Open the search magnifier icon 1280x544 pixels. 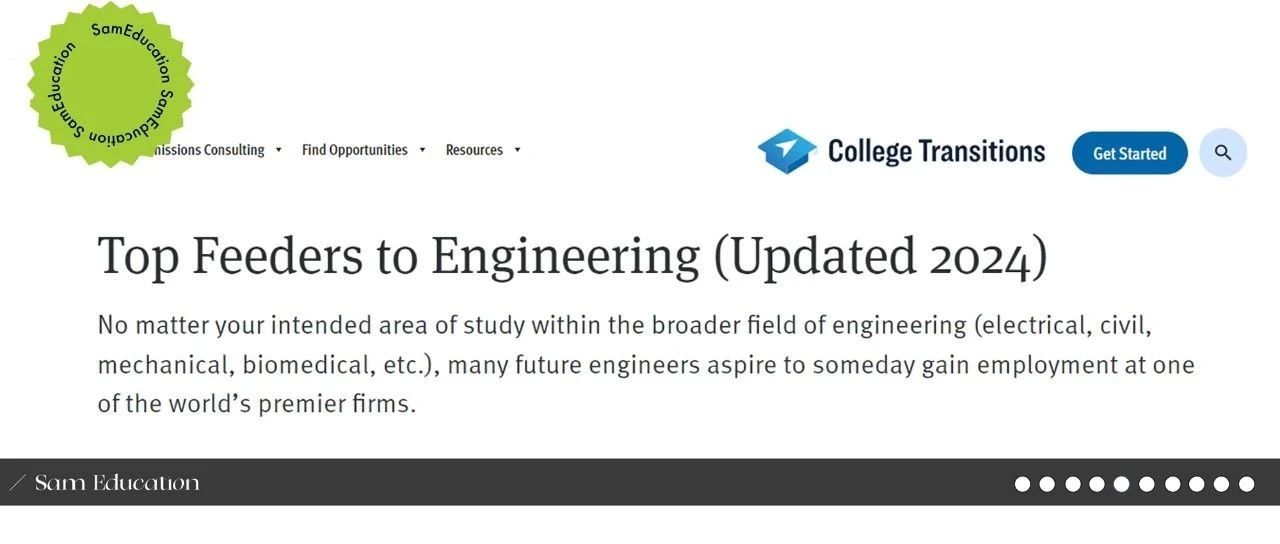click(x=1222, y=153)
